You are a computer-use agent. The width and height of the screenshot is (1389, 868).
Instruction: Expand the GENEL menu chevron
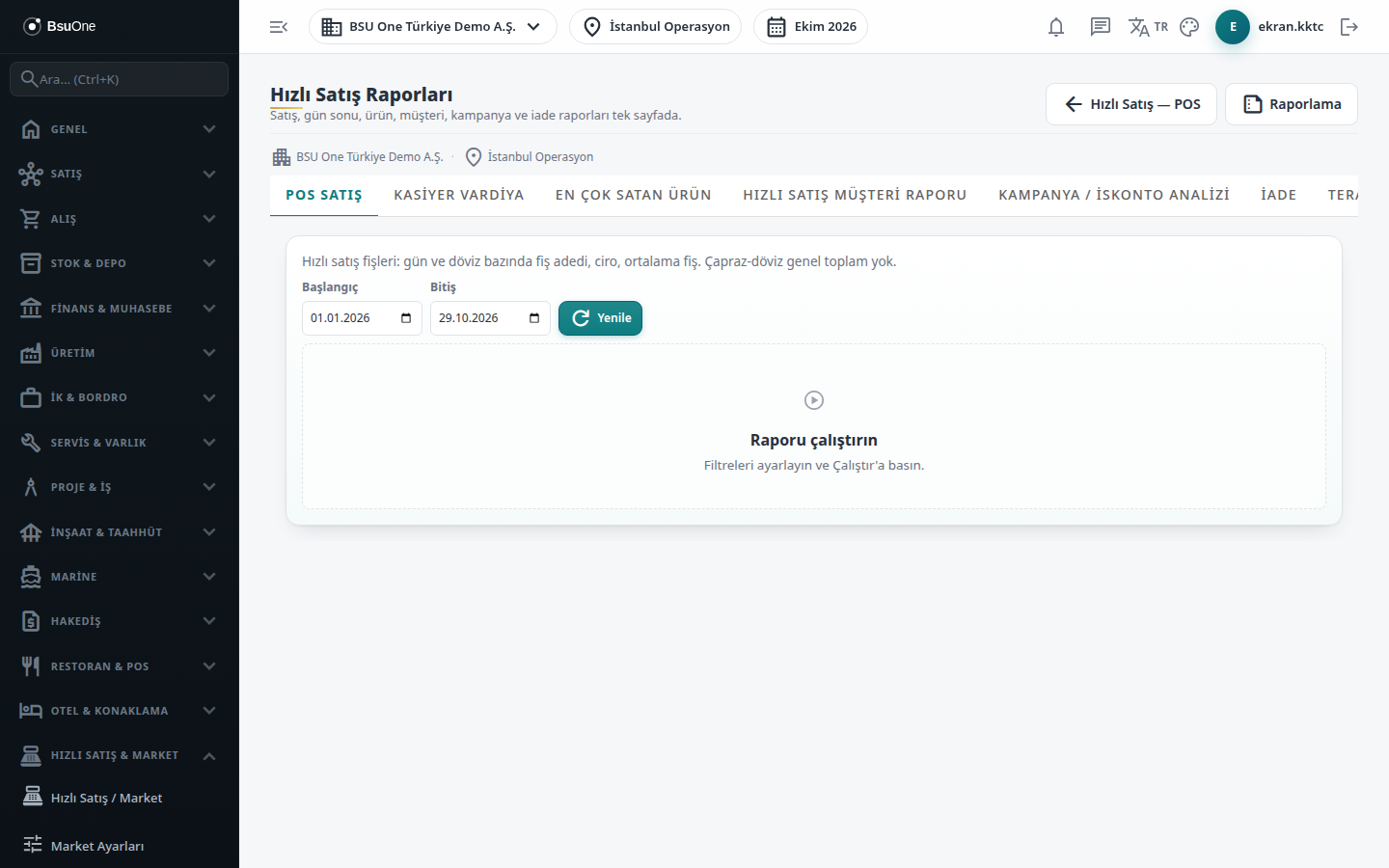[x=209, y=129]
